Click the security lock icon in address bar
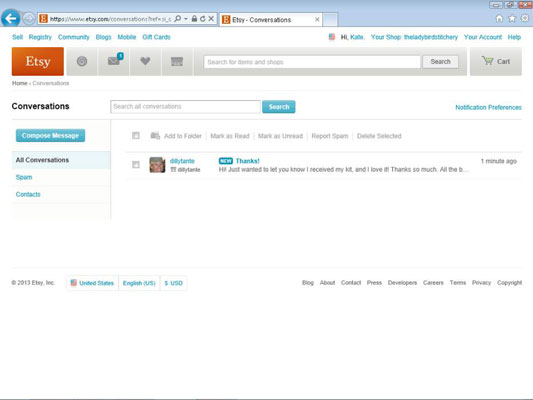The height and width of the screenshot is (400, 533). coord(194,19)
